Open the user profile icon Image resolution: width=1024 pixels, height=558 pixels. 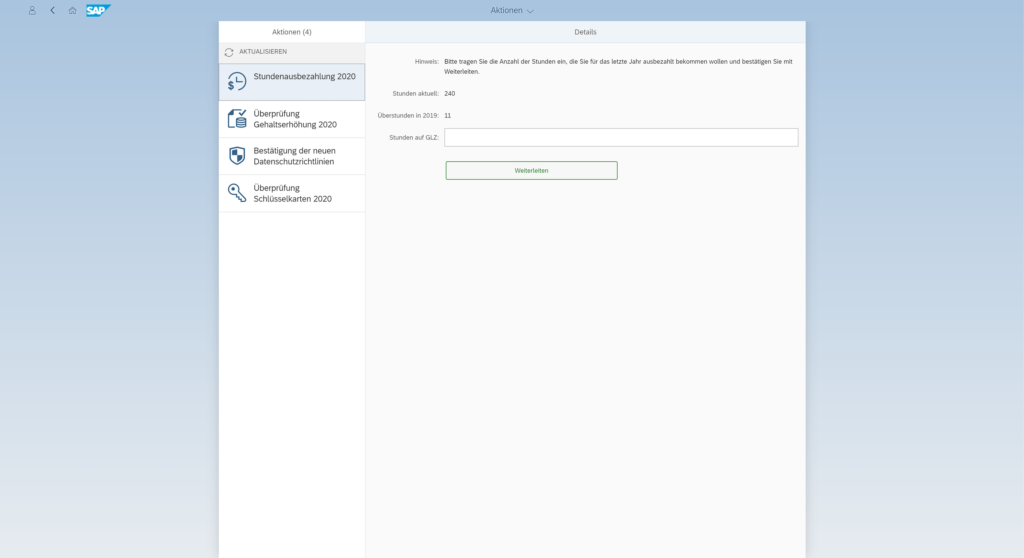[32, 10]
